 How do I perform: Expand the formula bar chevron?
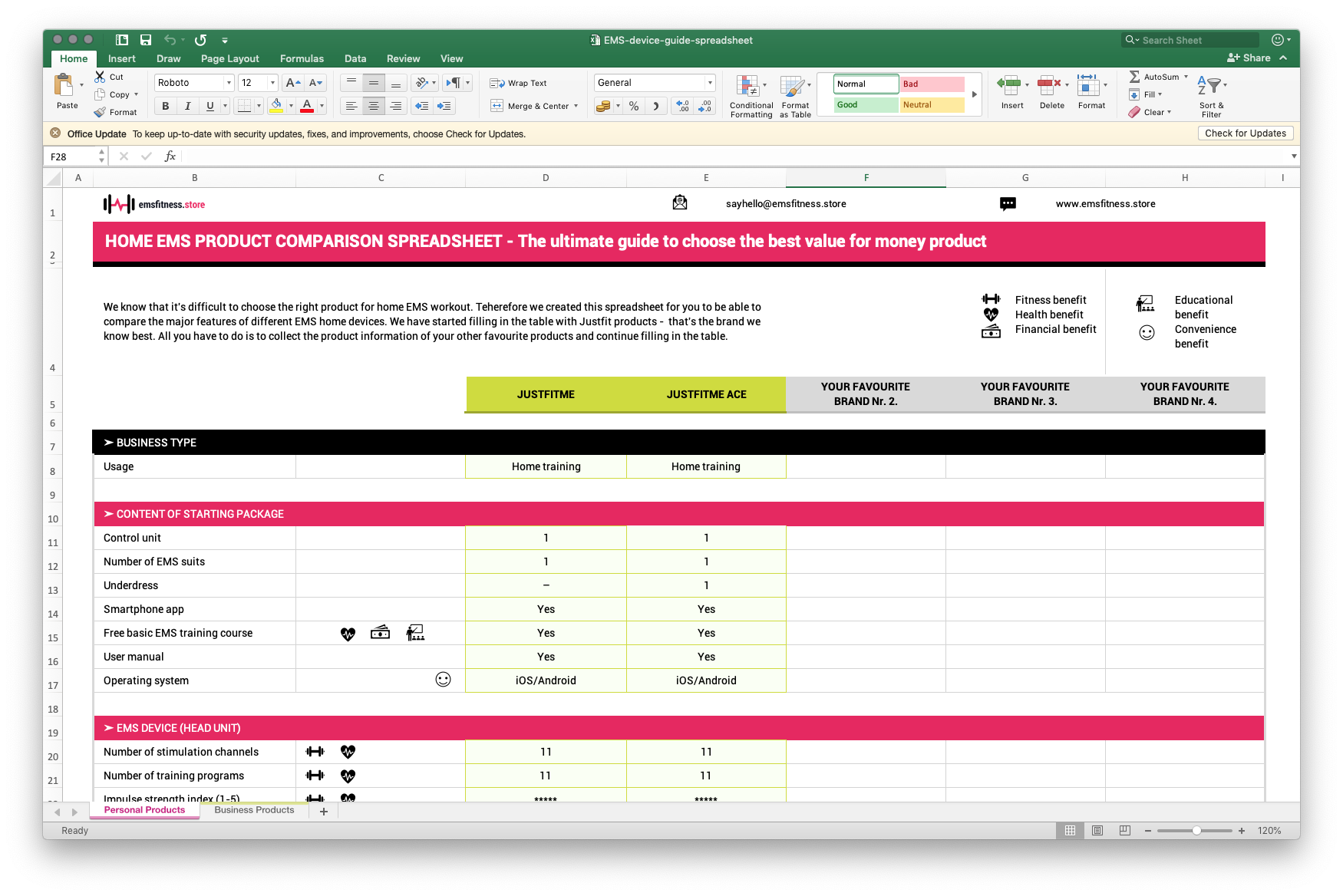(x=1294, y=156)
